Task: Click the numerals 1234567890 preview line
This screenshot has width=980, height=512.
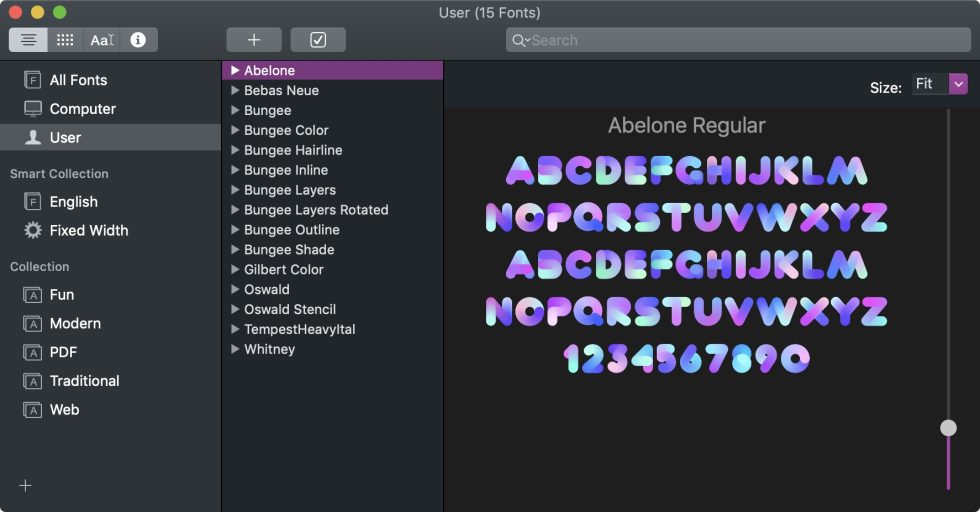Action: (686, 359)
